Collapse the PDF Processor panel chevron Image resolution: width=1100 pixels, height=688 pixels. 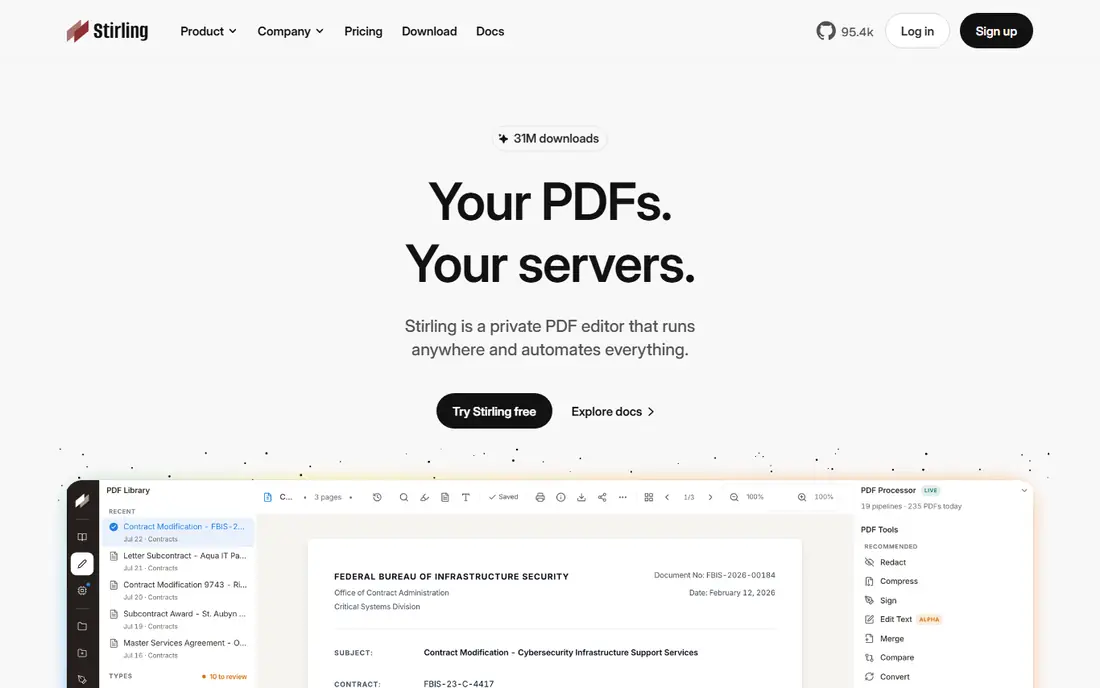pyautogui.click(x=1024, y=491)
